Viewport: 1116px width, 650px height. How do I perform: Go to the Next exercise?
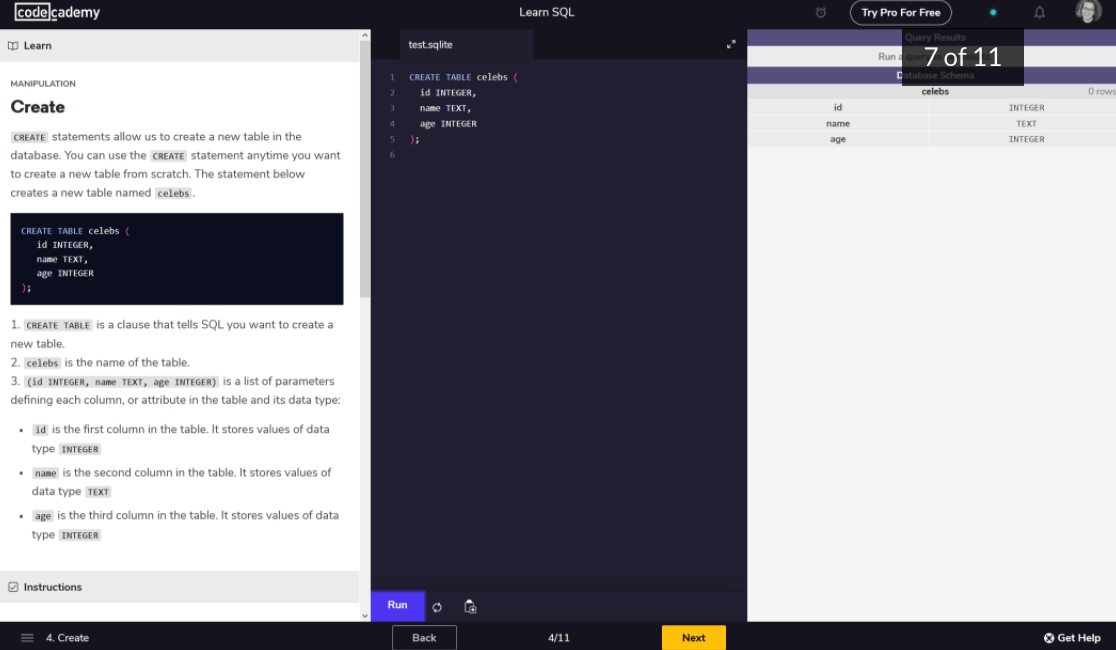pyautogui.click(x=693, y=638)
